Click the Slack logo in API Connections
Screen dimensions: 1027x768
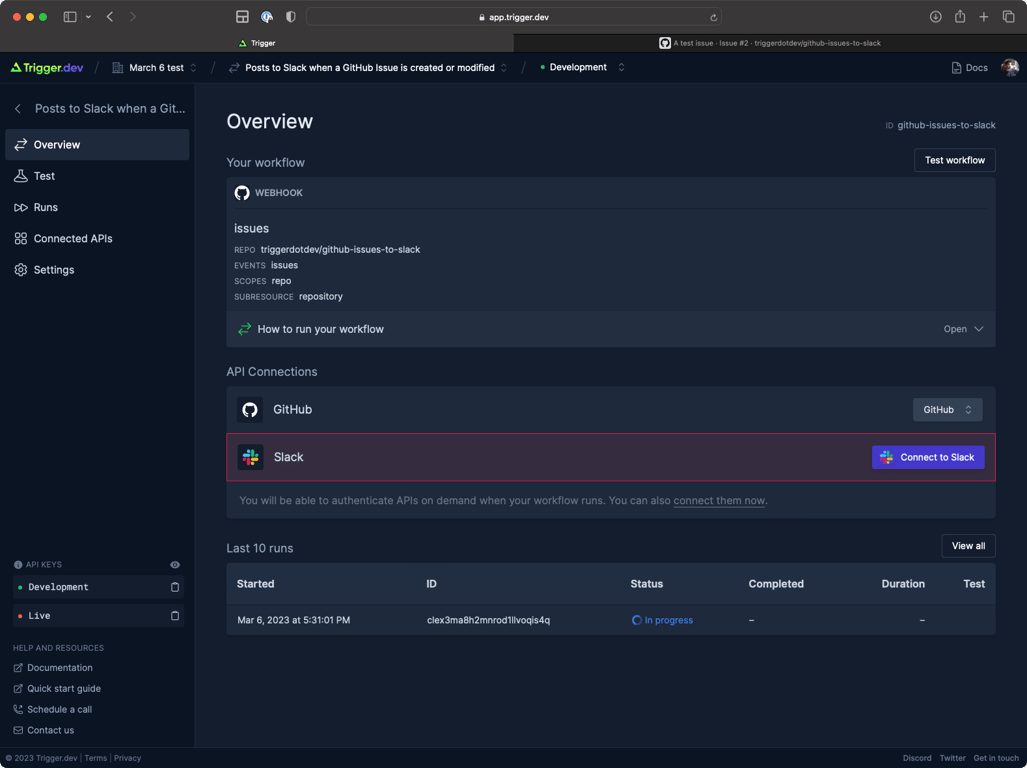[x=250, y=458]
